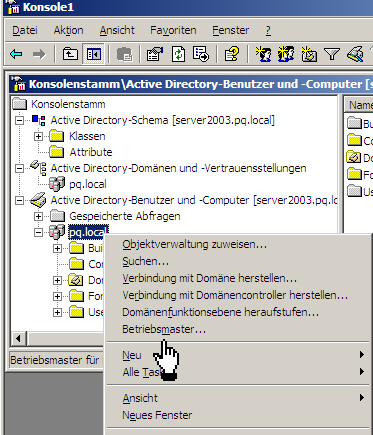Viewport: 373px width, 435px height.
Task: Open the Properties toolbar icon
Action: pos(155,54)
